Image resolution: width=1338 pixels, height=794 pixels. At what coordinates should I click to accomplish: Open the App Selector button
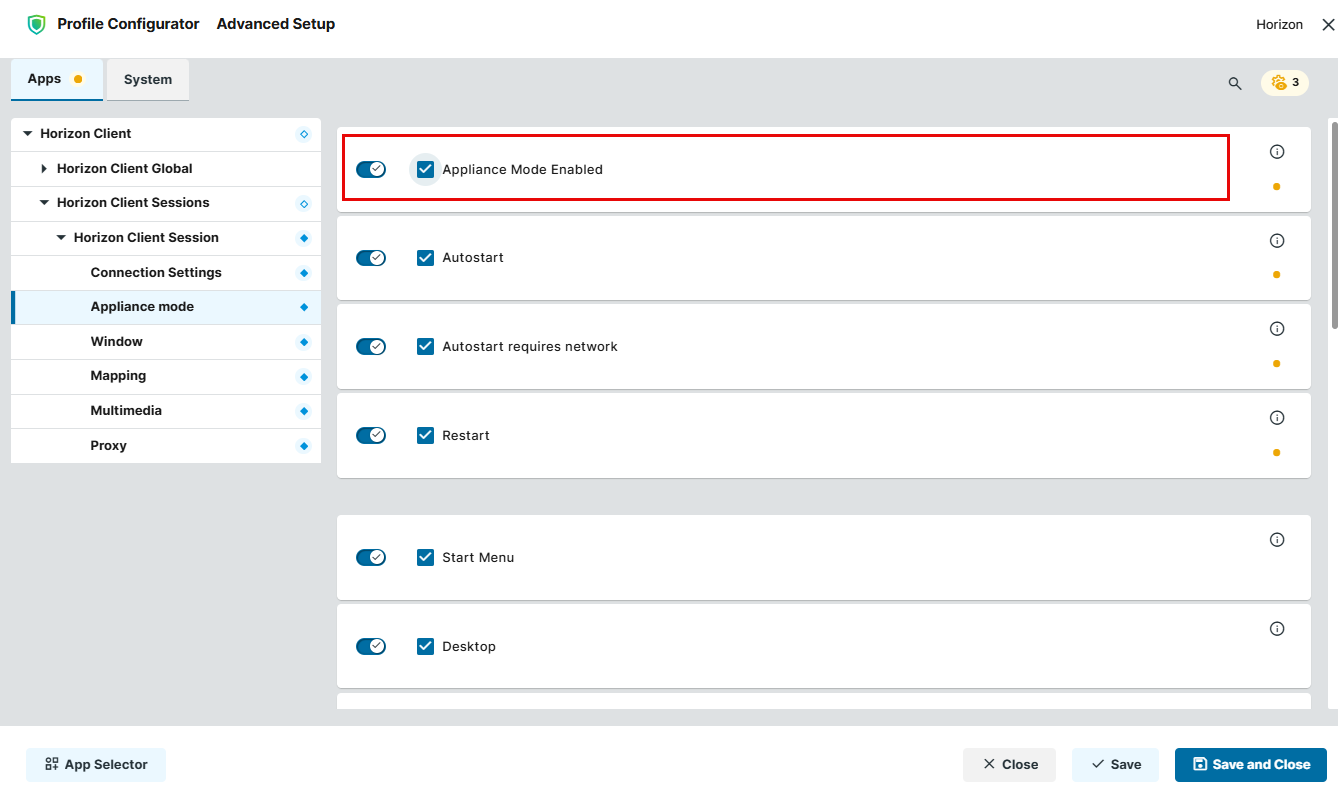[x=96, y=765]
